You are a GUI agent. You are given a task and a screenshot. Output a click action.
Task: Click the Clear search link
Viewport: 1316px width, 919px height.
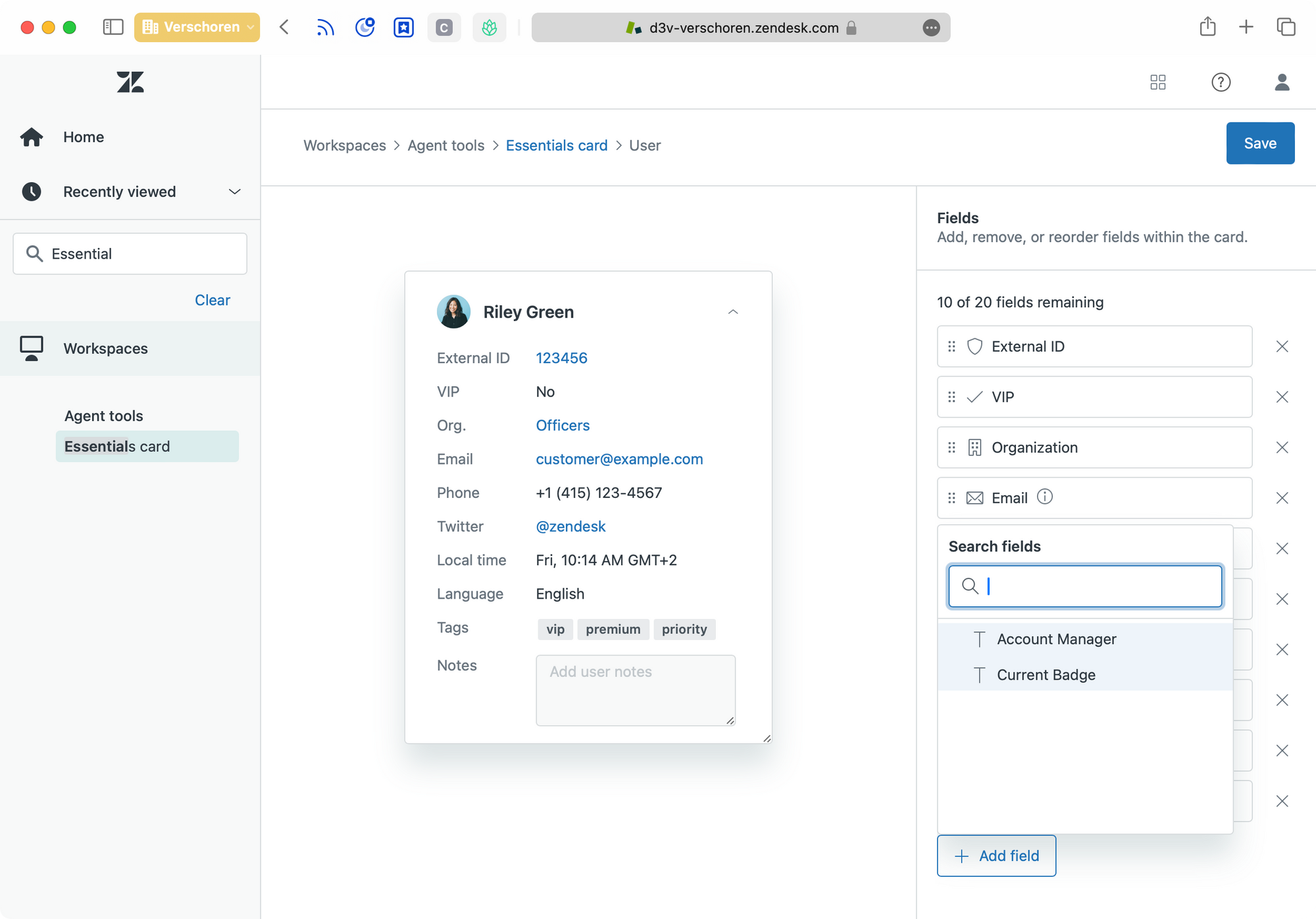(x=212, y=300)
